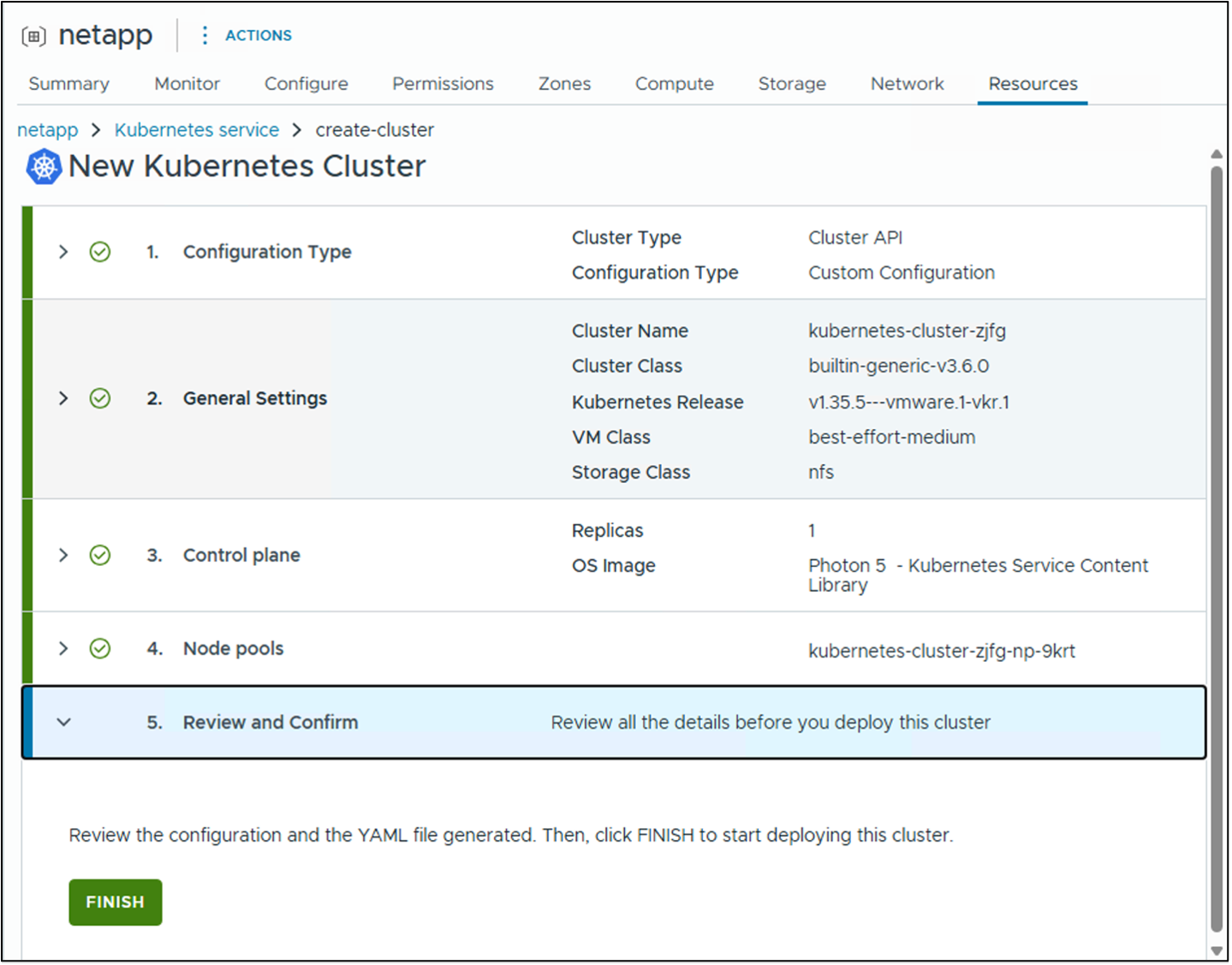The width and height of the screenshot is (1232, 965).
Task: Click the Replicas value 1
Action: coord(812,531)
